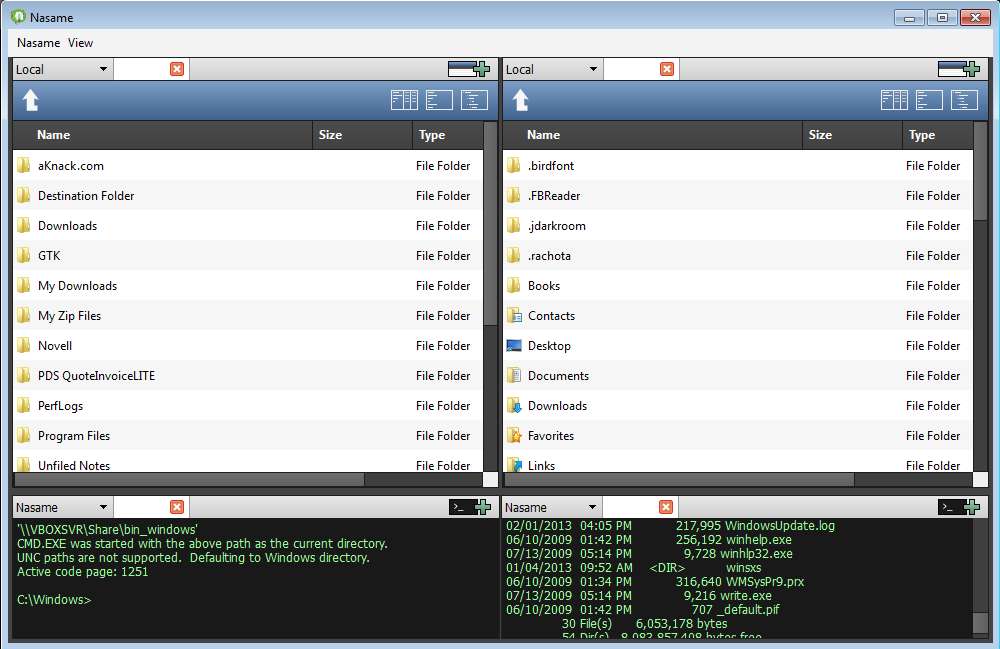Click WindowsUpdate.log line in console output
This screenshot has height=649, width=1000.
click(x=670, y=525)
